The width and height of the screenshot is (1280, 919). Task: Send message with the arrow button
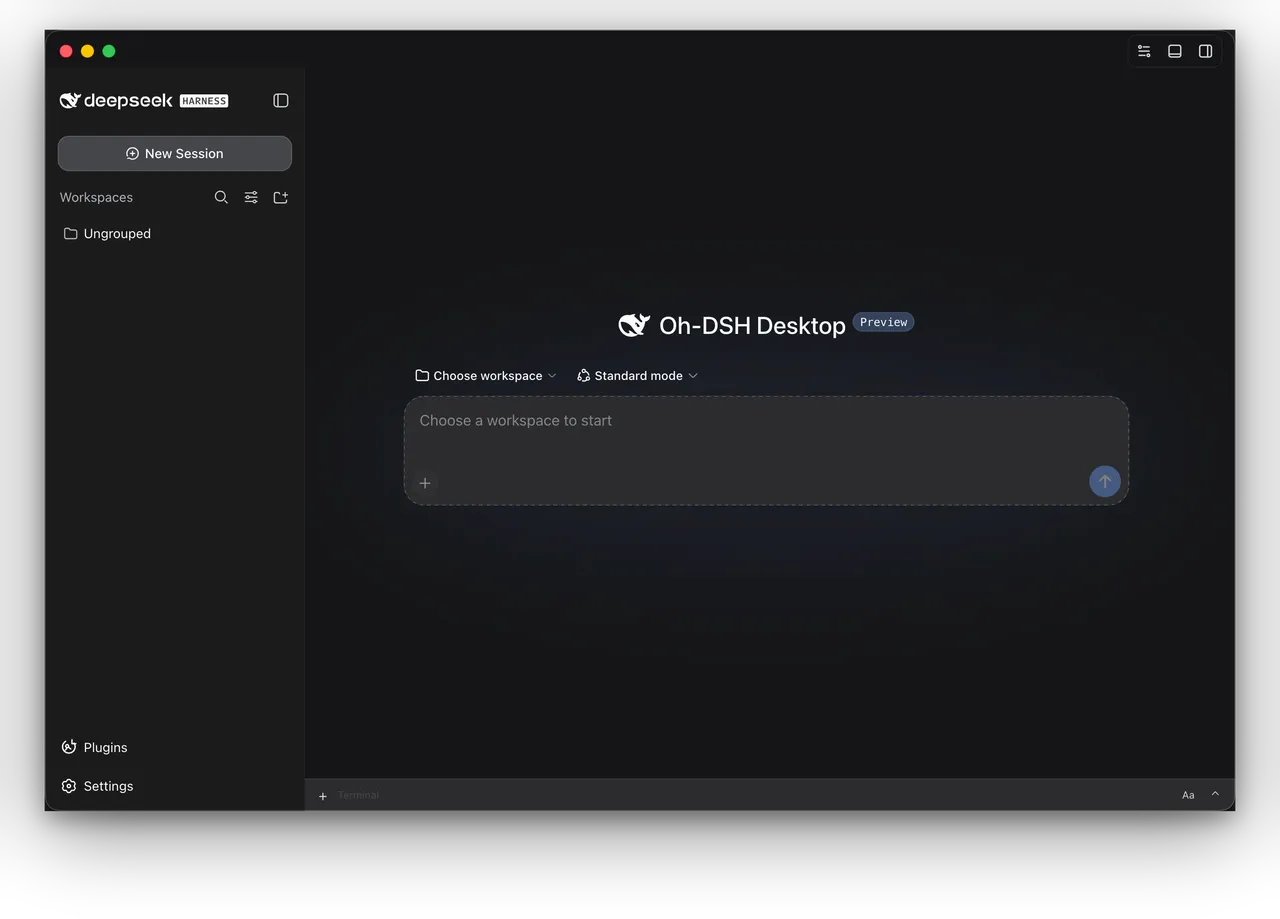pyautogui.click(x=1105, y=481)
